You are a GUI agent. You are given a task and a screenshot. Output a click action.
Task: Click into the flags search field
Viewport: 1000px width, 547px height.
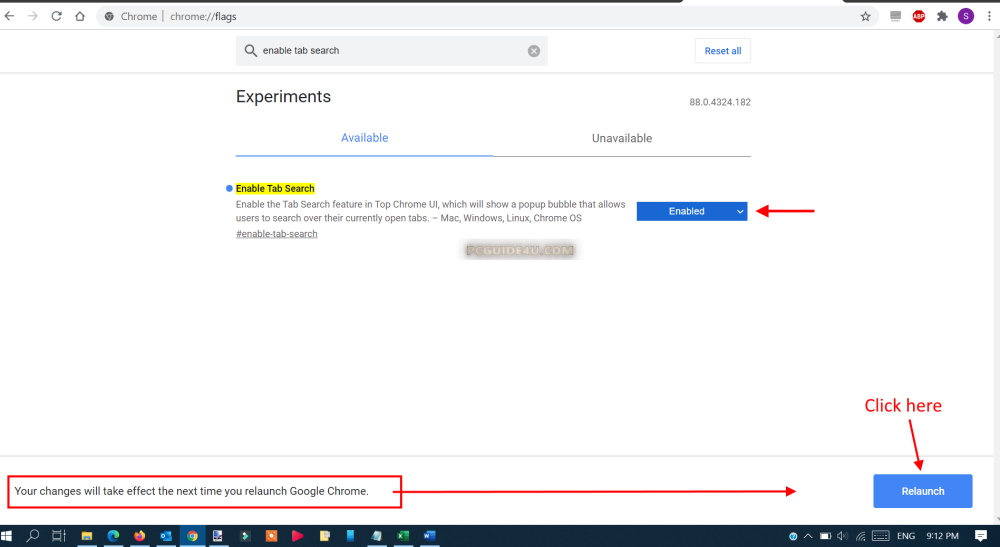pyautogui.click(x=390, y=51)
